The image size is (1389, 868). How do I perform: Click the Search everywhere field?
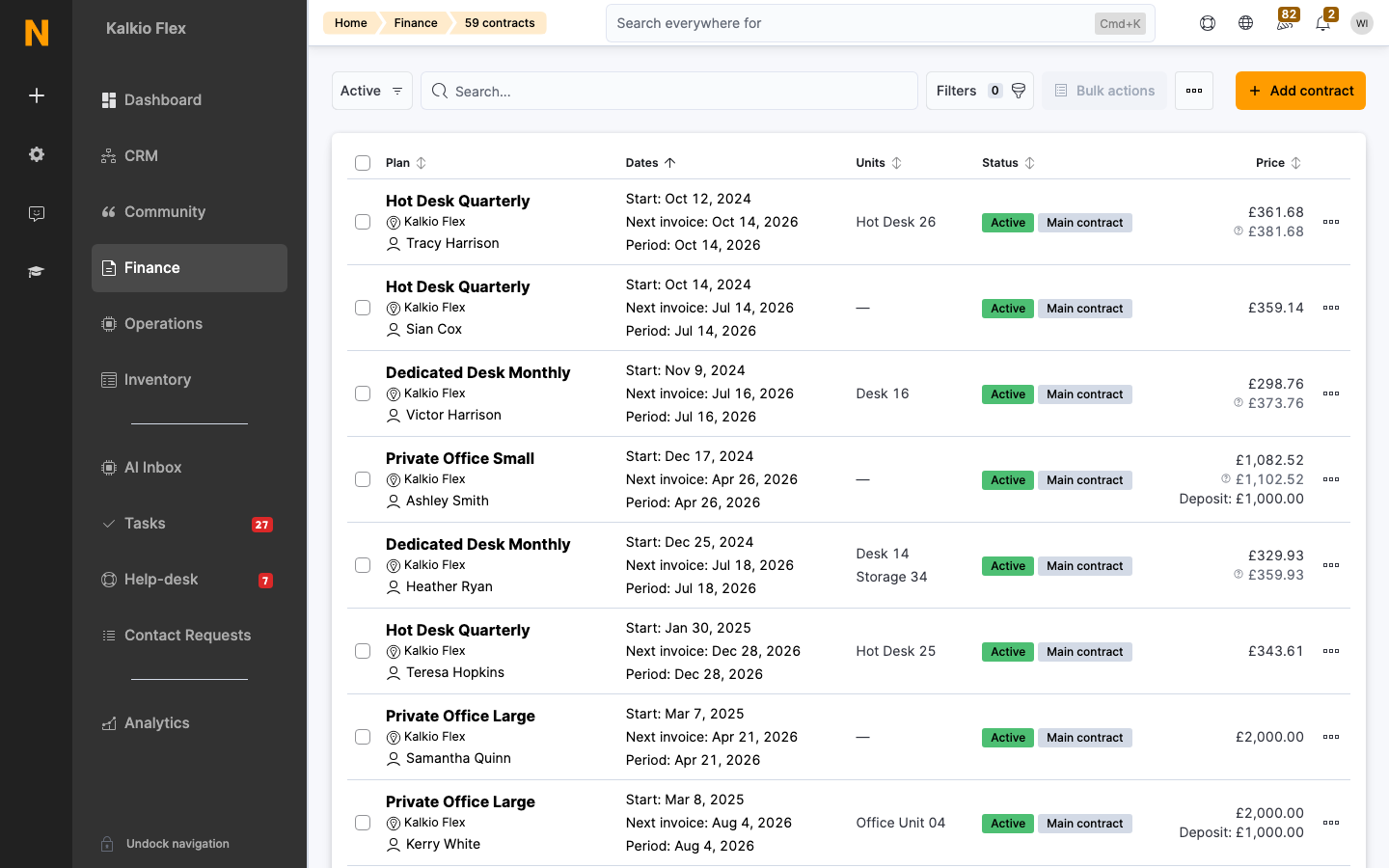[x=881, y=23]
